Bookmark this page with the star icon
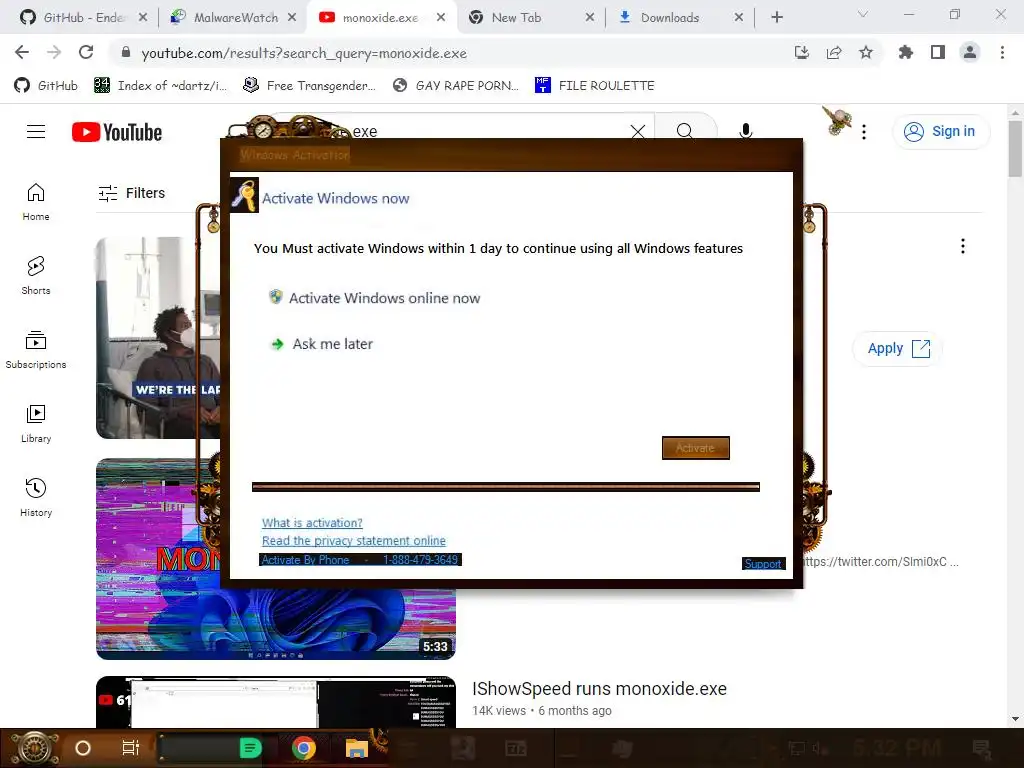 tap(866, 52)
